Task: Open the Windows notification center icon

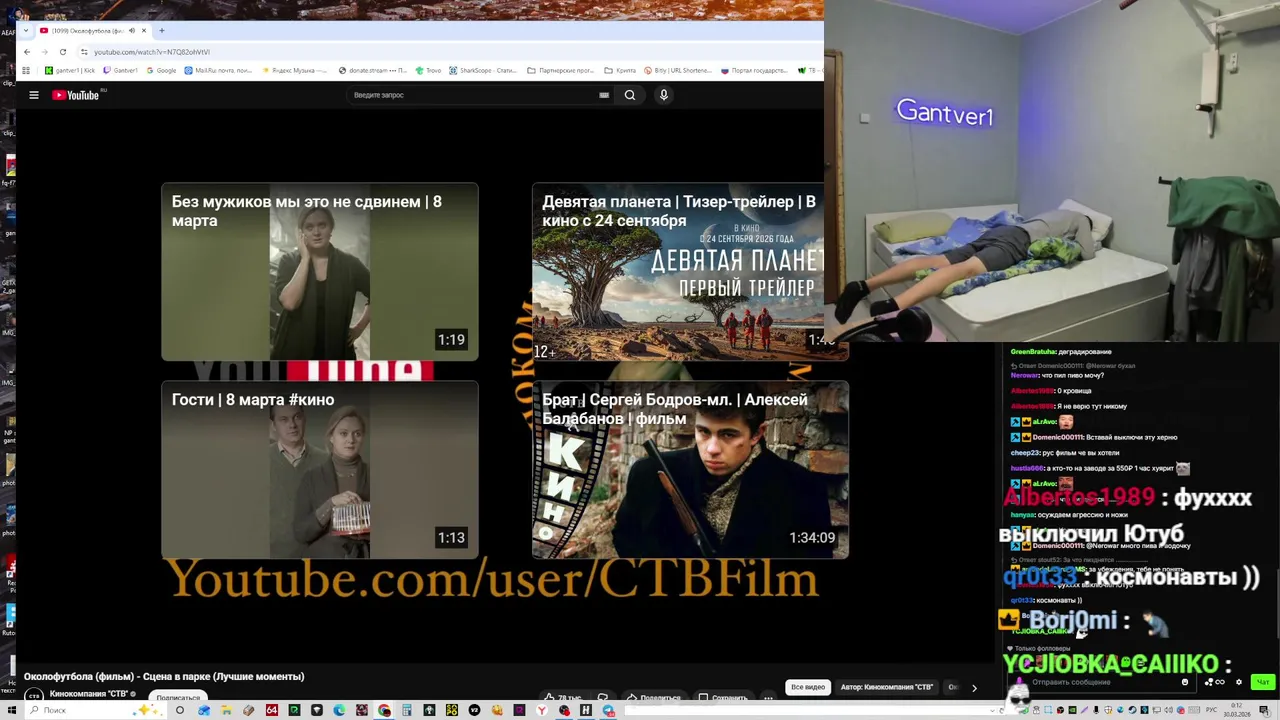Action: (1264, 710)
